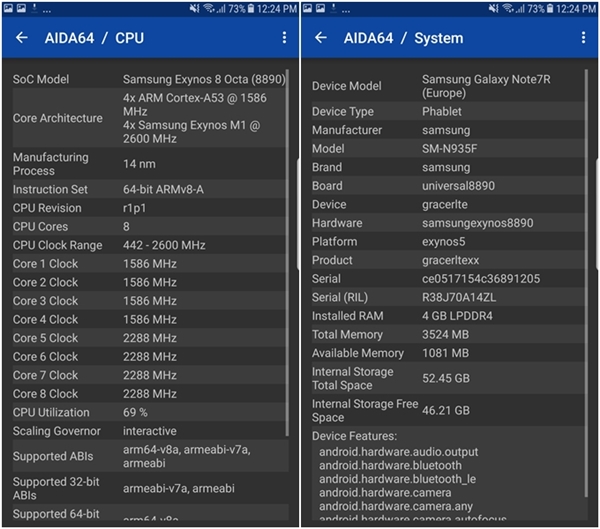600x529 pixels.
Task: Select Board universal8890 value
Action: tap(458, 186)
